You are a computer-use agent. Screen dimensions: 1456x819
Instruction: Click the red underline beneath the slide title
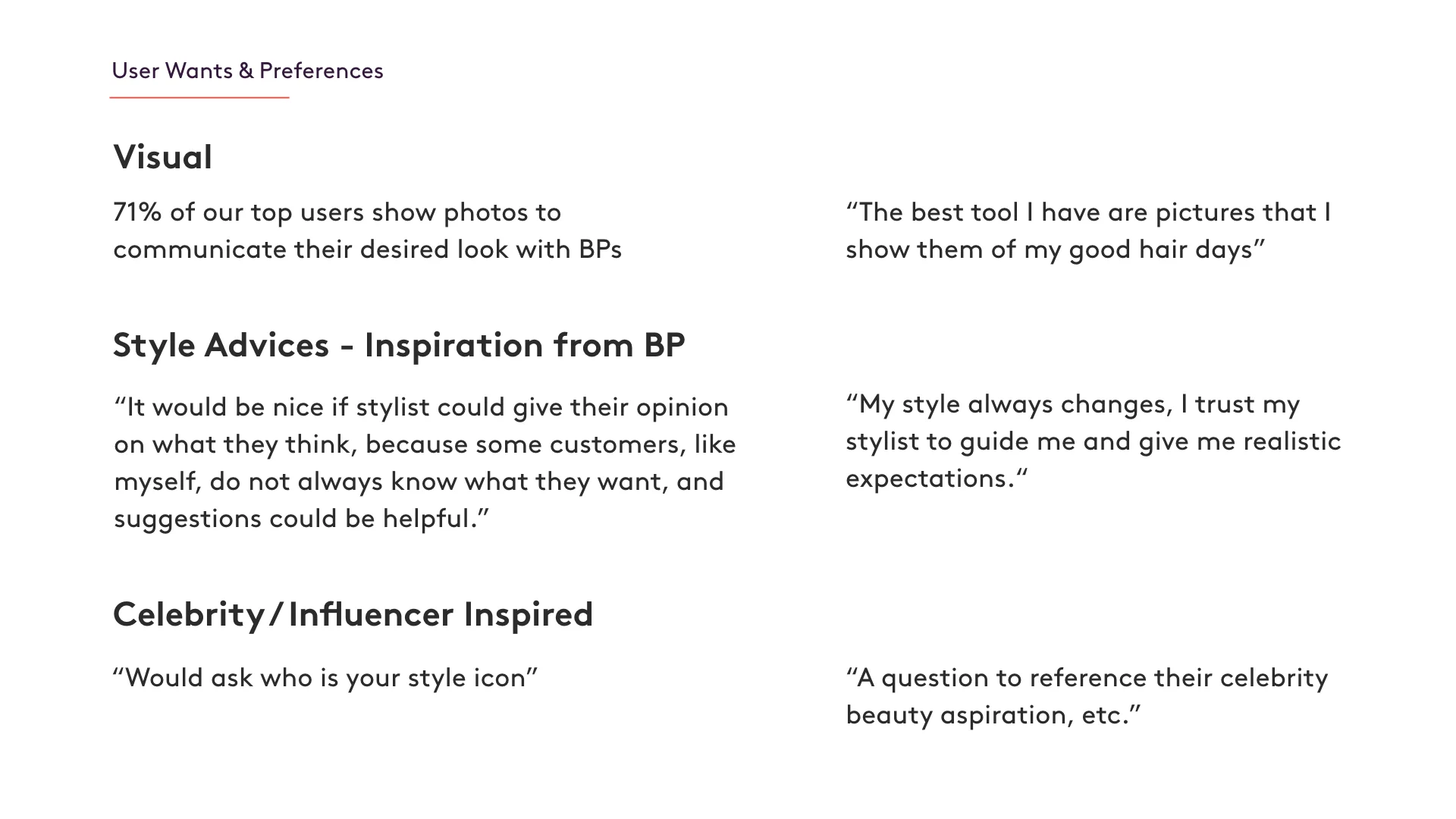tap(199, 97)
